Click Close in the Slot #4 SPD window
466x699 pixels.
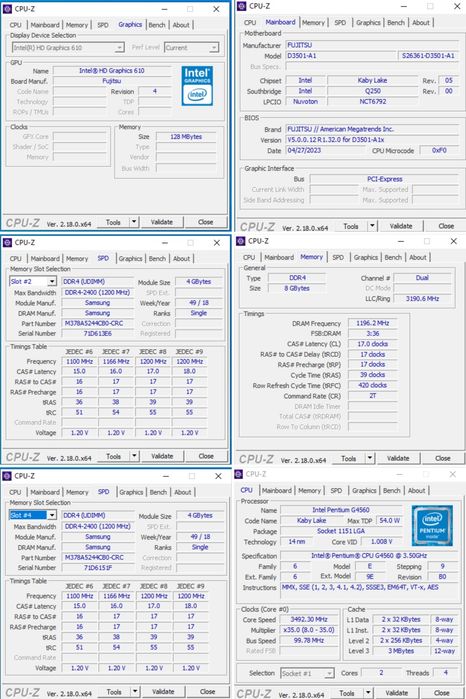coord(207,692)
